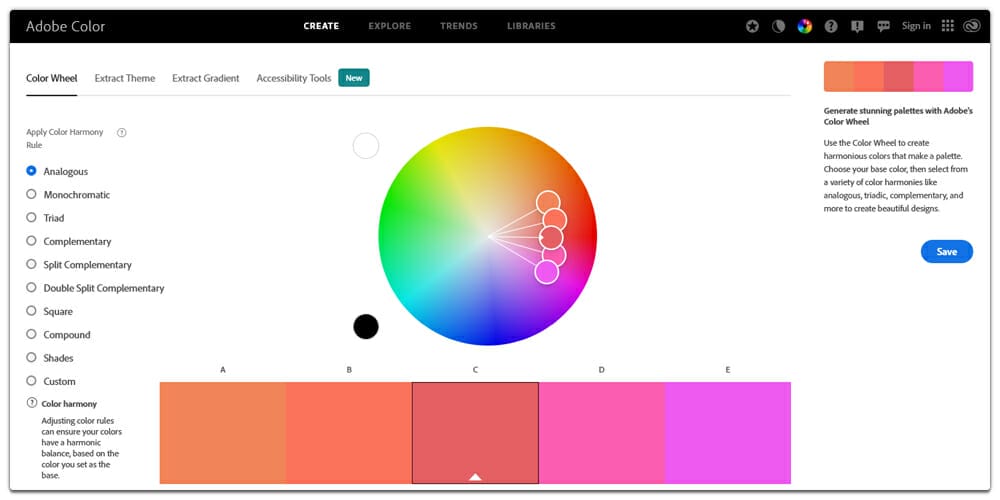Image resolution: width=1000 pixels, height=500 pixels.
Task: Click the New badge next to Accessibility Tools
Action: [354, 78]
